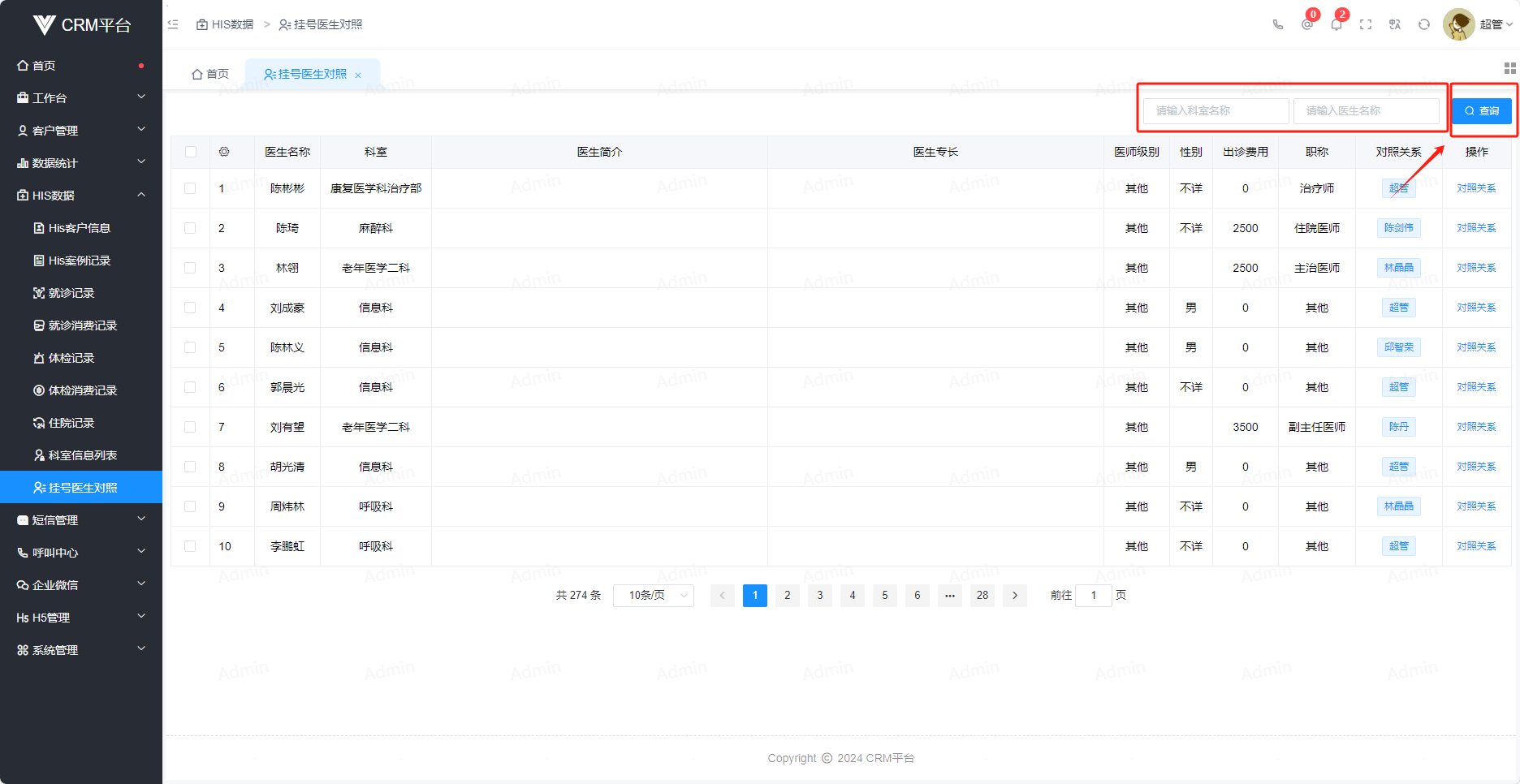Viewport: 1520px width, 784px height.
Task: Go to page 2
Action: click(788, 596)
